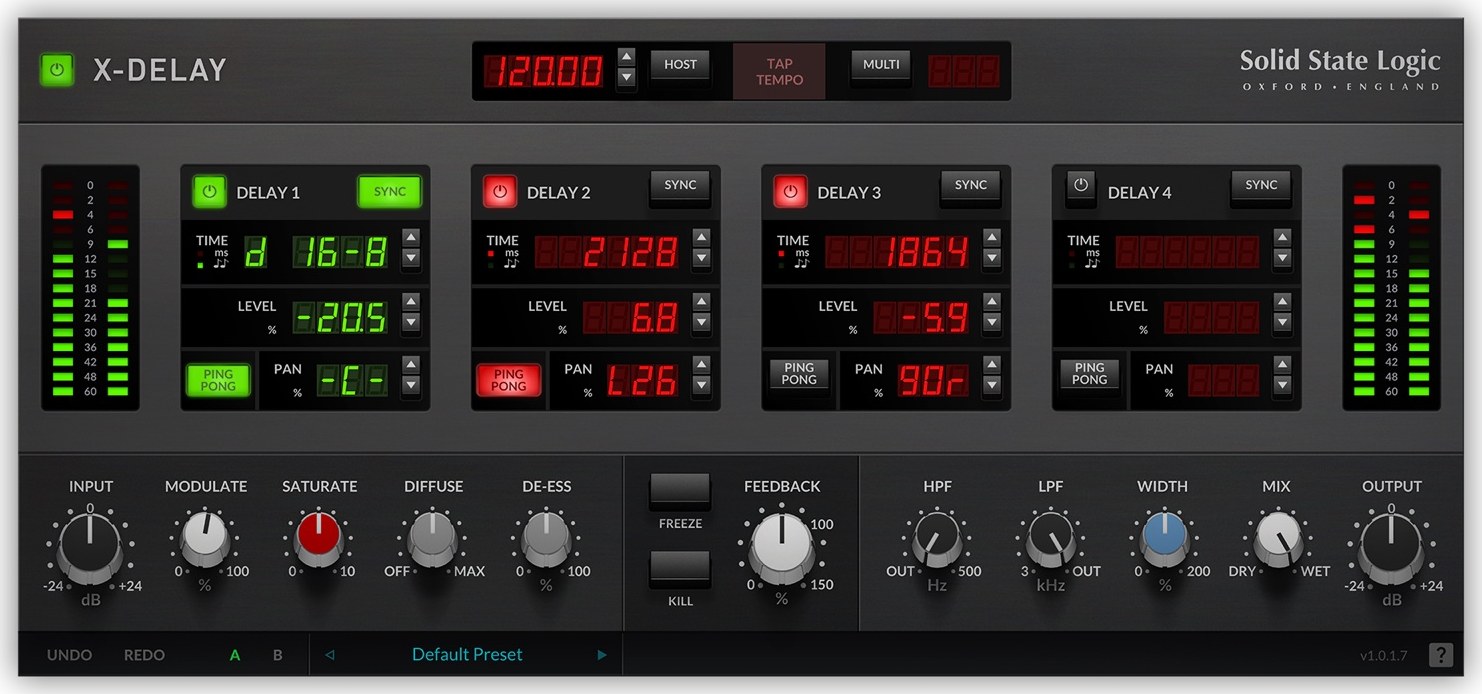Toggle the Delay 3 power button
Image resolution: width=1482 pixels, height=694 pixels.
click(x=790, y=191)
